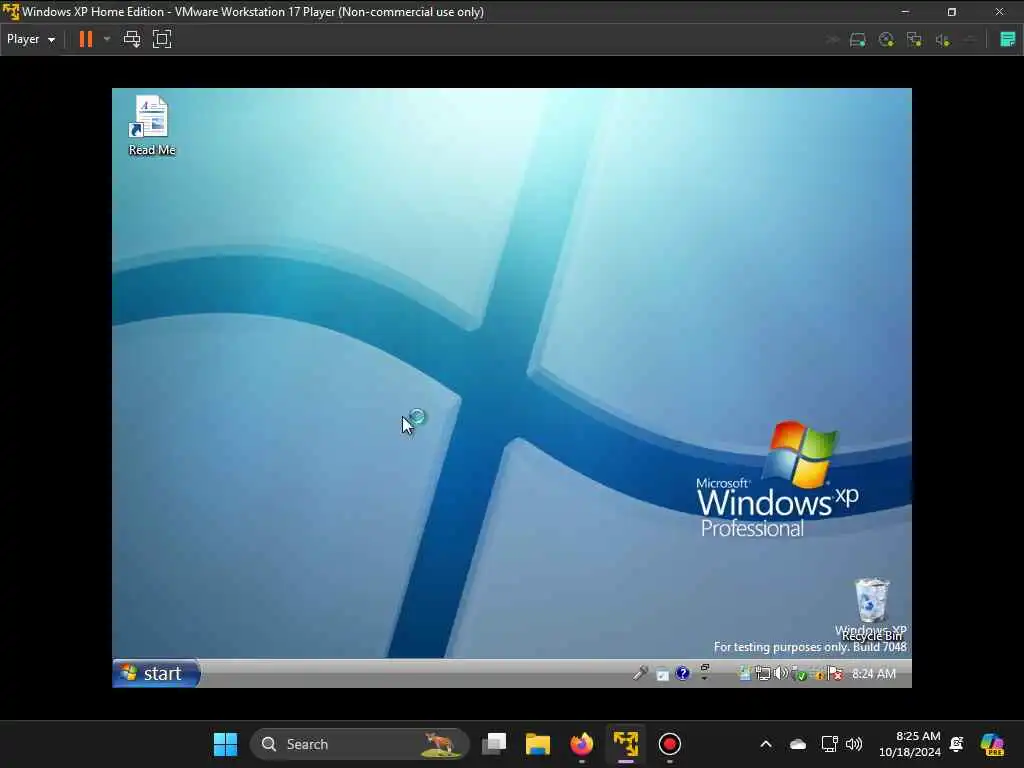Click the wrench icon in XP taskbar

point(640,673)
